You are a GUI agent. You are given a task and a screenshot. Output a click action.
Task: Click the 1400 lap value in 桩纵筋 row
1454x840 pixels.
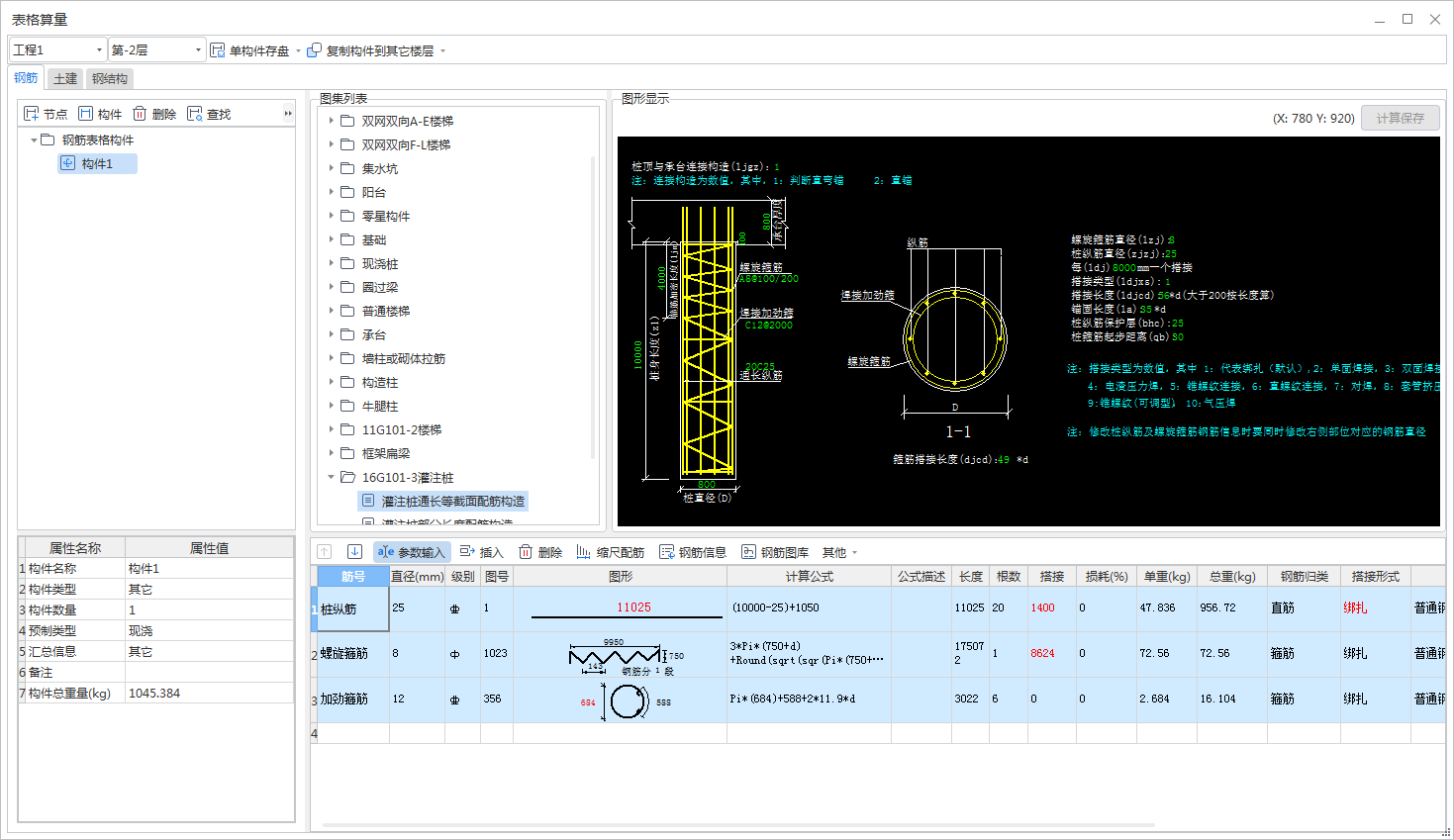pyautogui.click(x=1051, y=608)
